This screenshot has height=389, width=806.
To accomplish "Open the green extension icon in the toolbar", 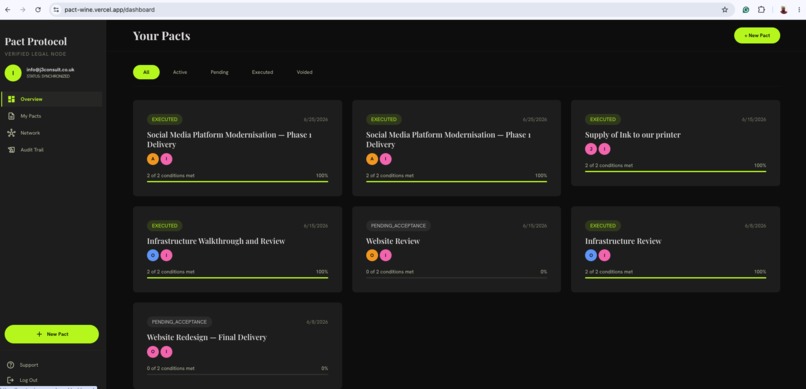I will 746,10.
